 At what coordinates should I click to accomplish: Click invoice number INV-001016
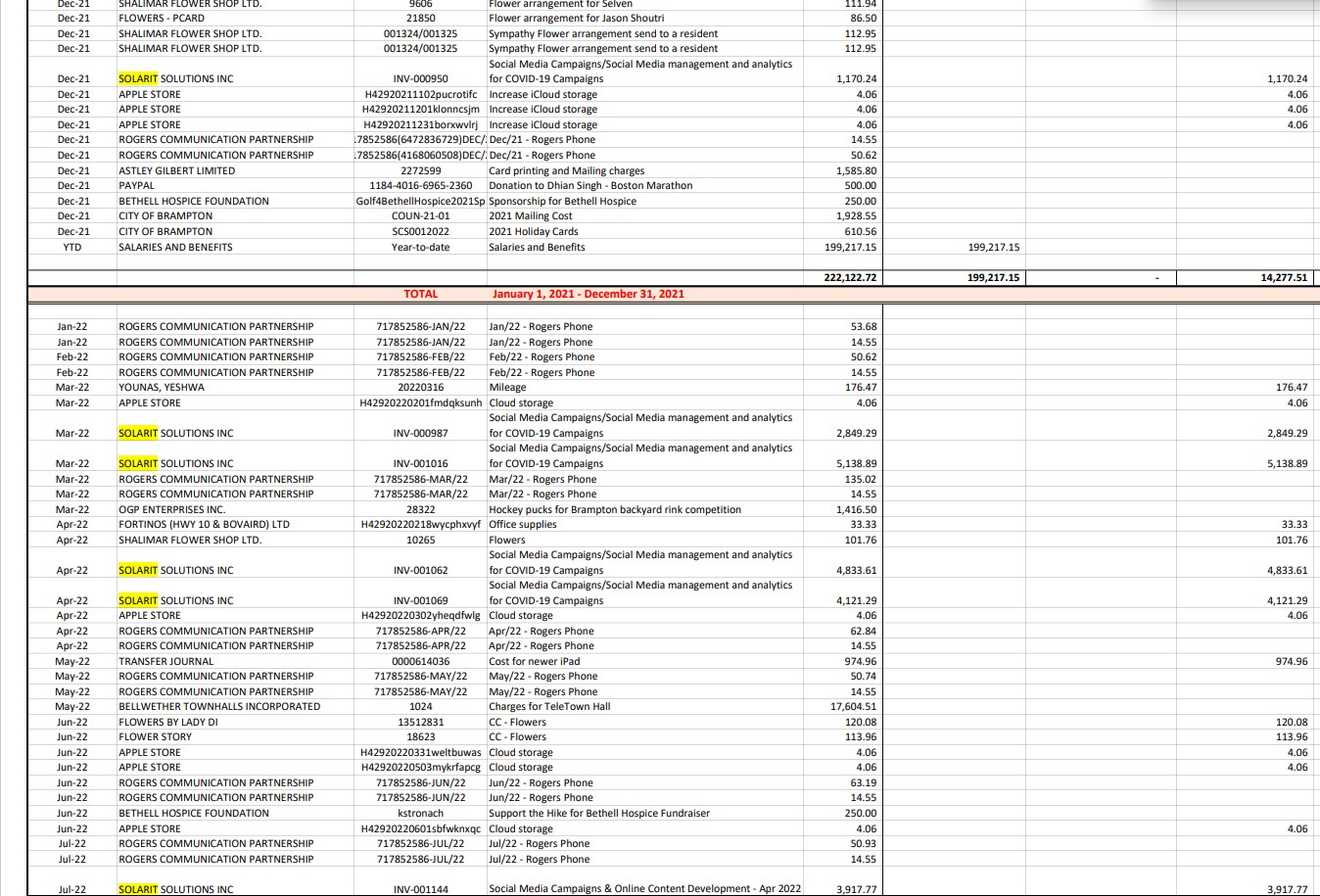click(420, 463)
